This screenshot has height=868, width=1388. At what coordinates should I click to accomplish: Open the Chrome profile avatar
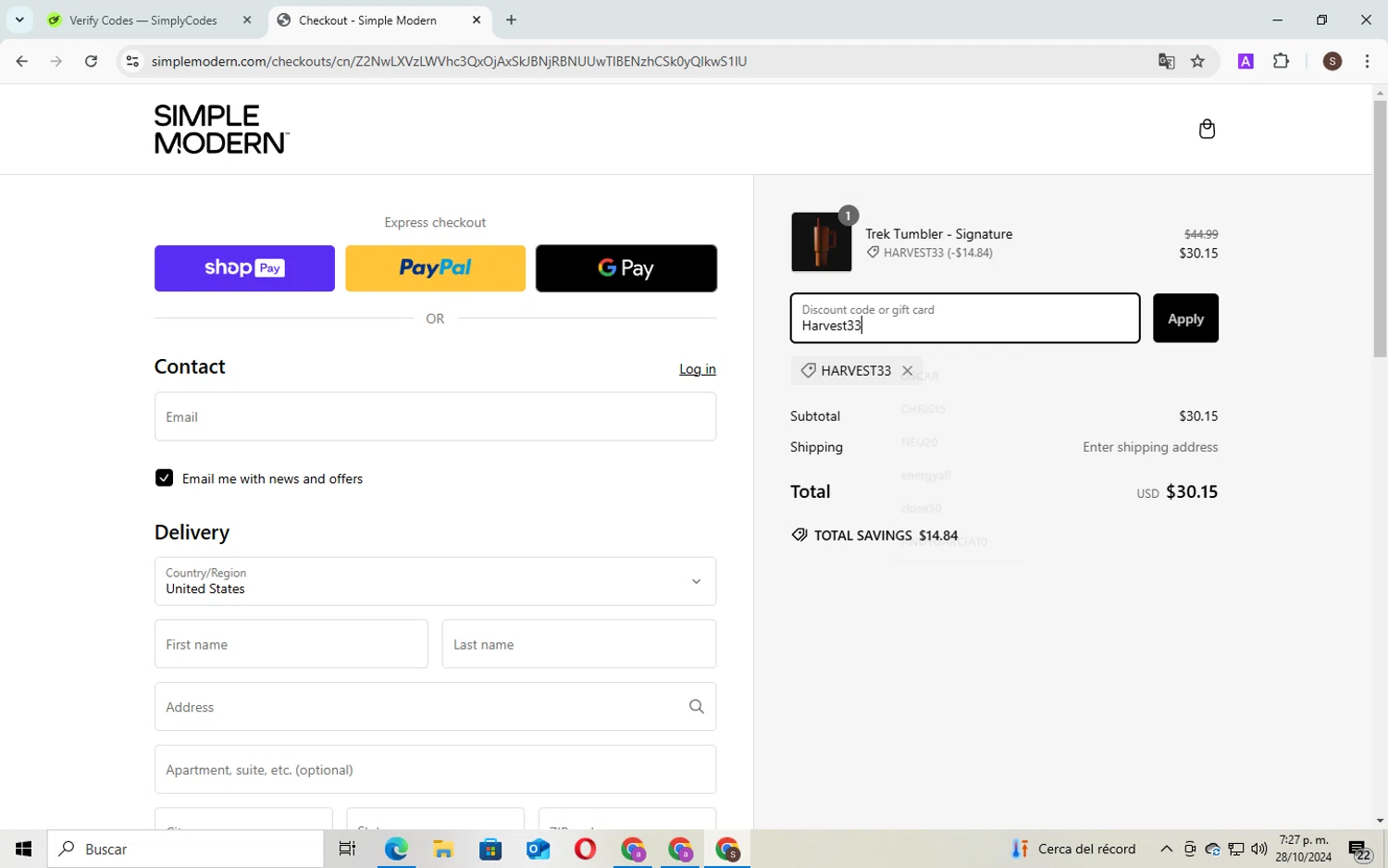click(x=1332, y=61)
